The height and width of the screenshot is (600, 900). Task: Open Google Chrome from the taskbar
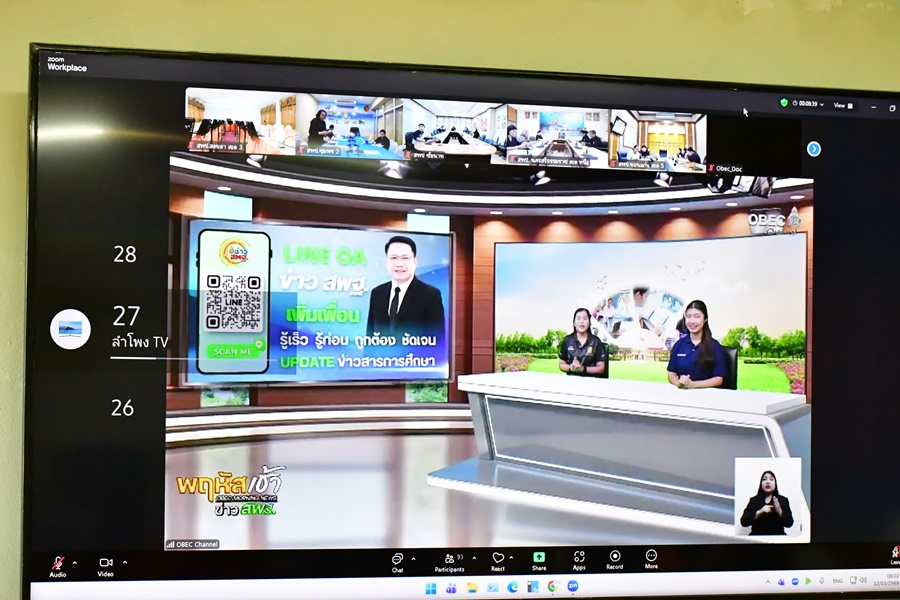coord(552,587)
